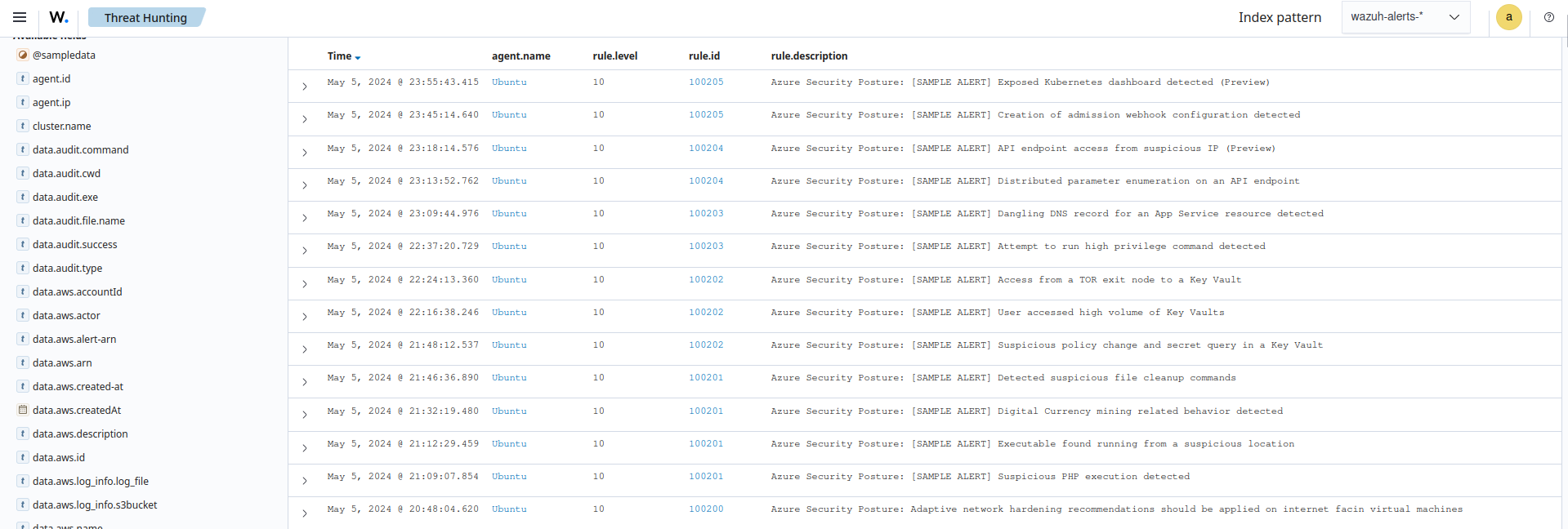Open the wazuh-alerts-* index pattern dropdown
This screenshot has height=529, width=1568.
point(1405,17)
